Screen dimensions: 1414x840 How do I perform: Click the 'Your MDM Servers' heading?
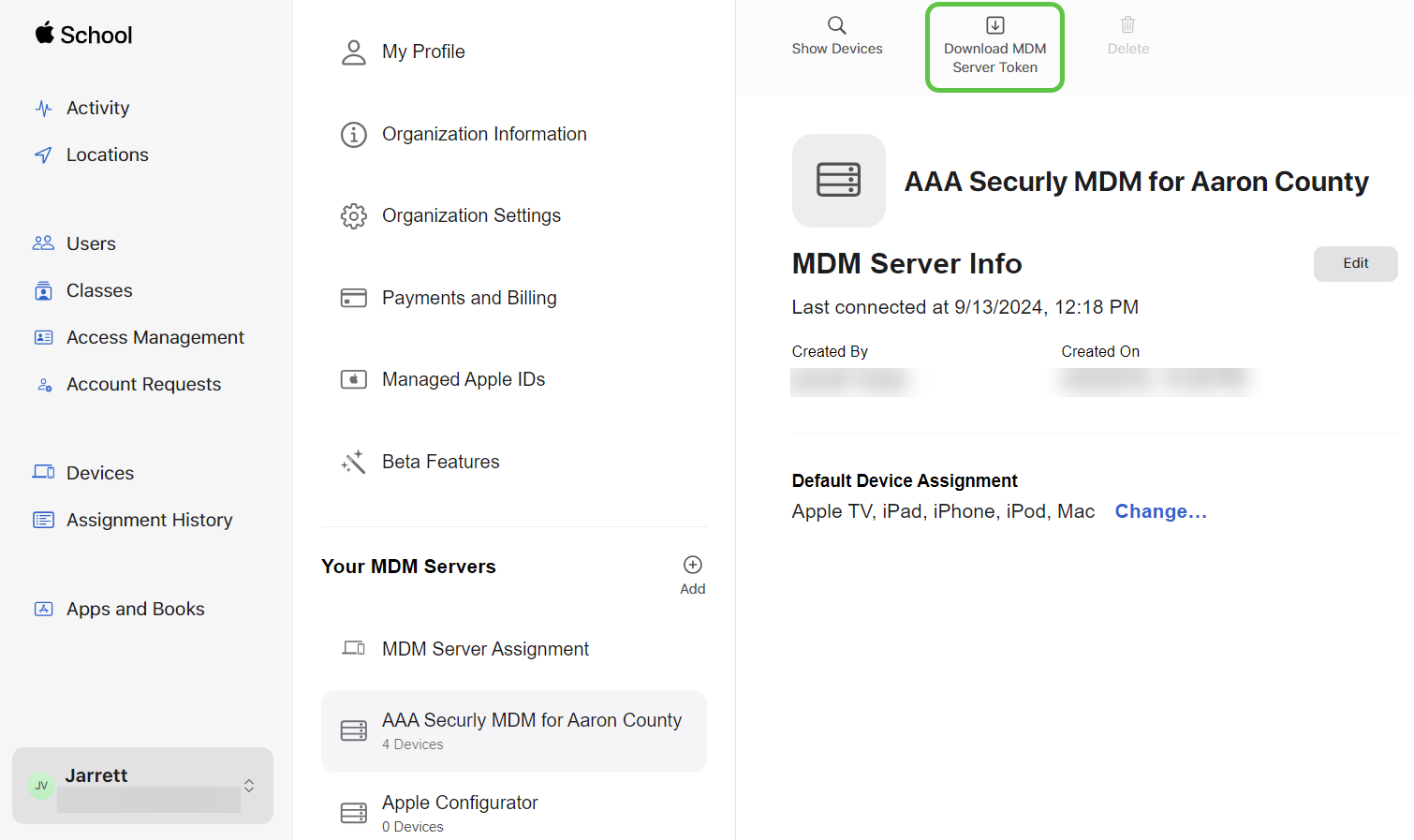click(408, 567)
